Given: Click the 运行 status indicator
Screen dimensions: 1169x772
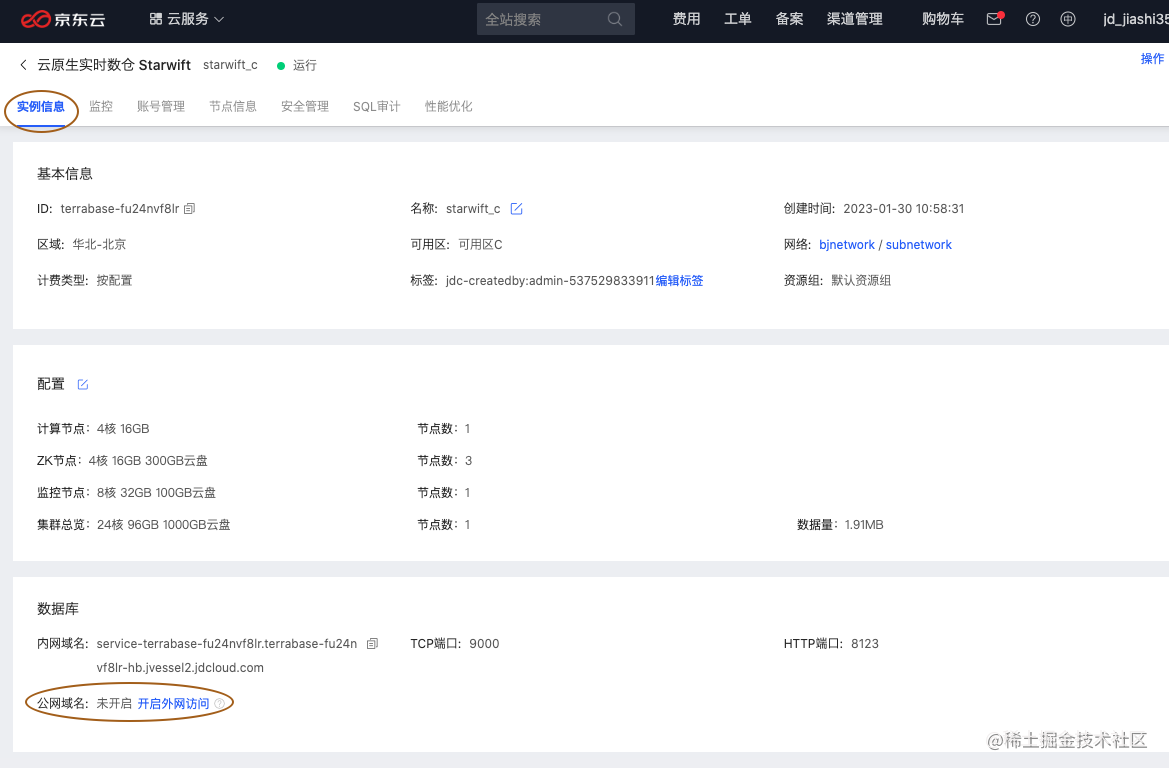Looking at the screenshot, I should [297, 66].
